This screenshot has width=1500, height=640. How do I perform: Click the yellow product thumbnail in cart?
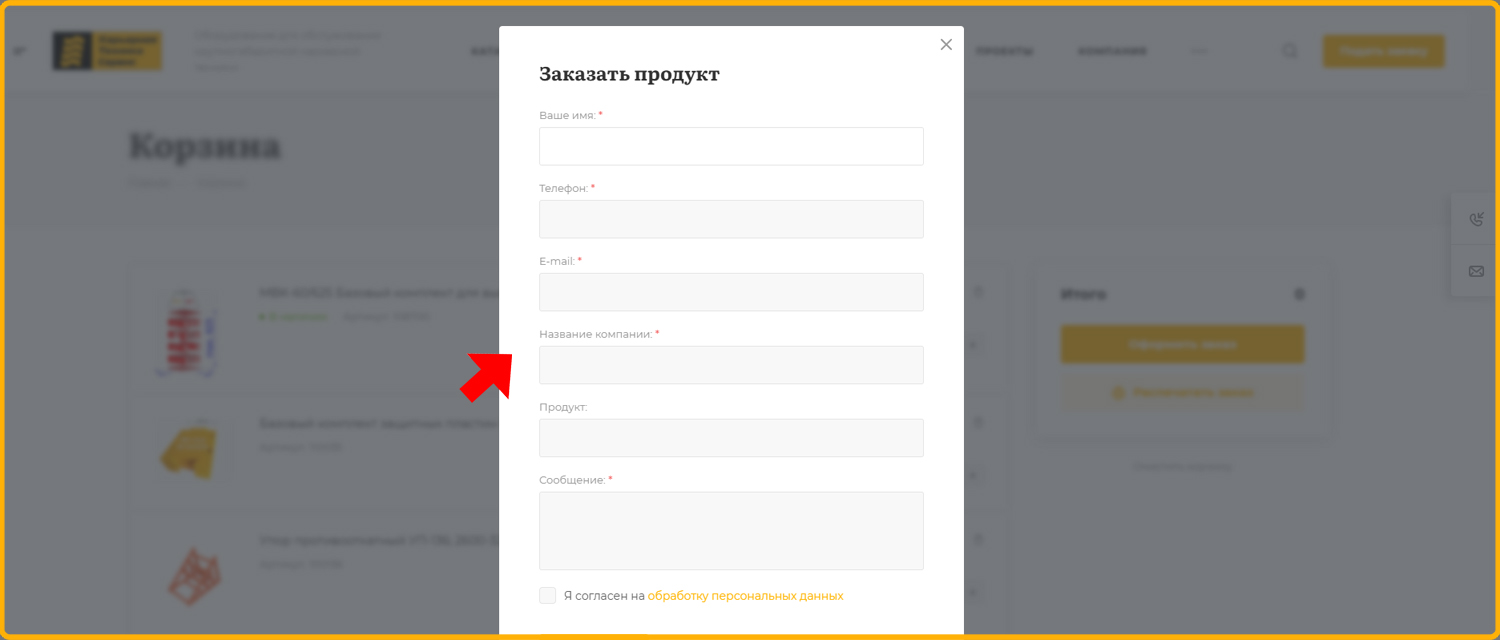tap(186, 450)
